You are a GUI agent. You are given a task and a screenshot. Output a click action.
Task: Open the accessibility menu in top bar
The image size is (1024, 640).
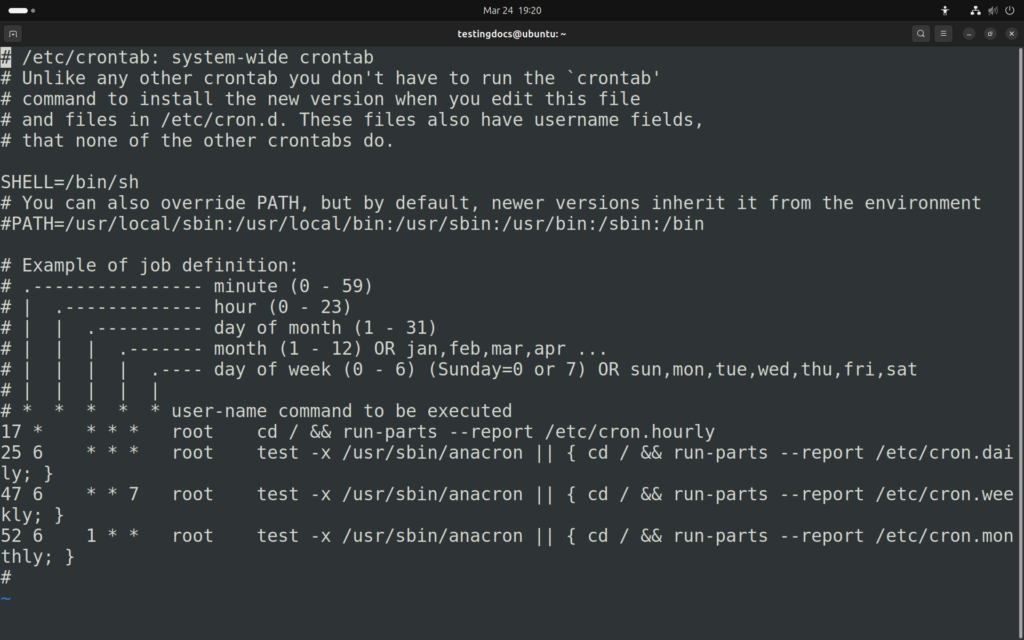click(x=945, y=10)
